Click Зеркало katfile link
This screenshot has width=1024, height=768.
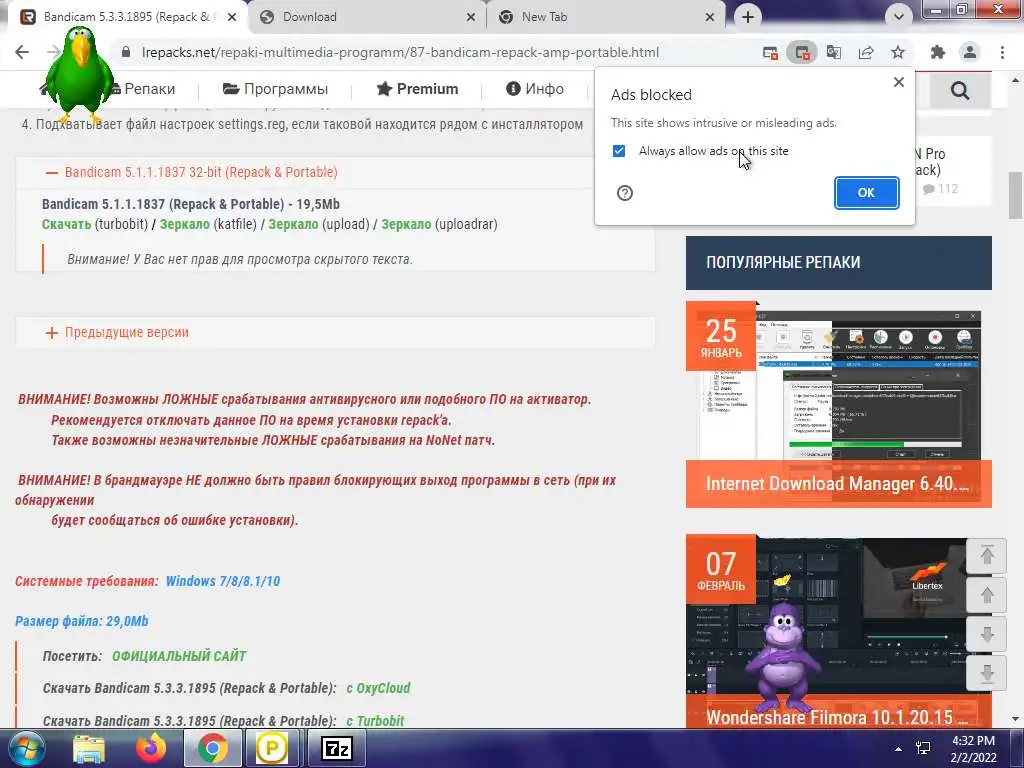pyautogui.click(x=185, y=224)
